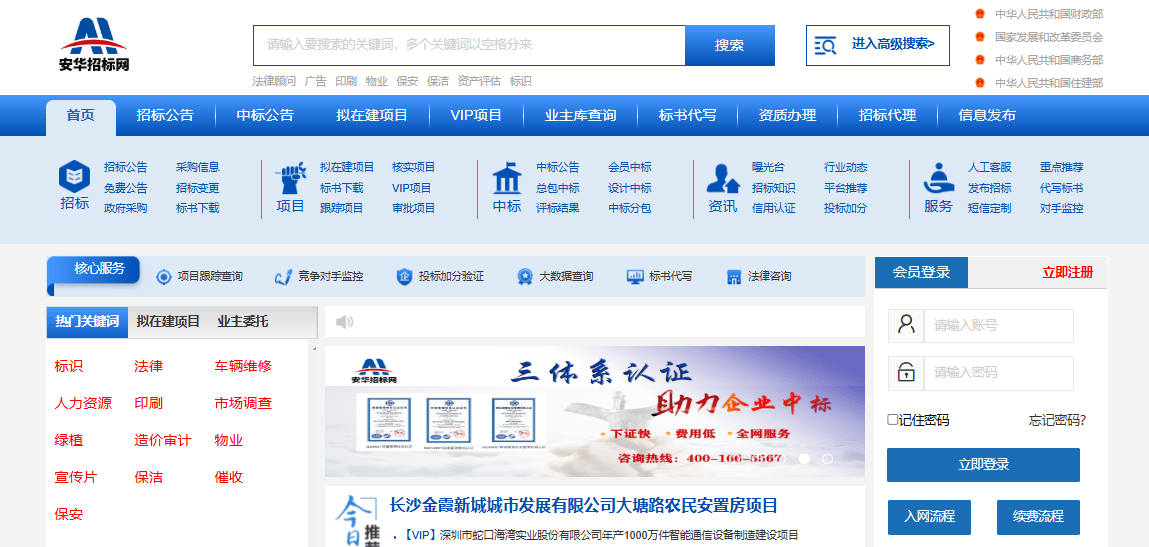
Task: Click the 立即登录 button
Action: 983,465
